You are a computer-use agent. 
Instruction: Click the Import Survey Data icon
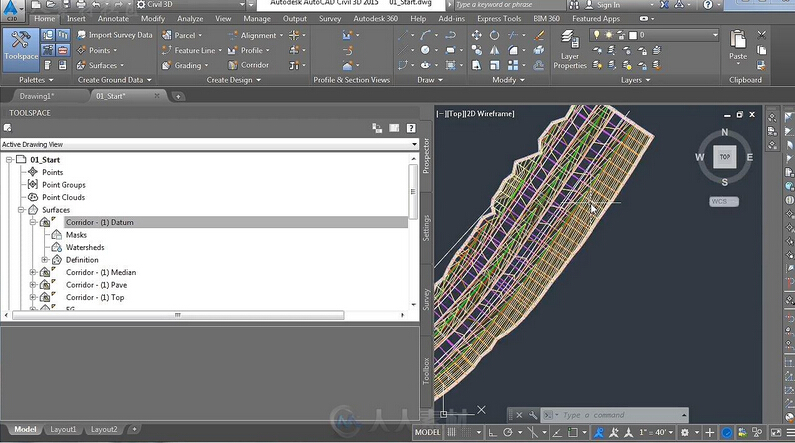coord(81,35)
